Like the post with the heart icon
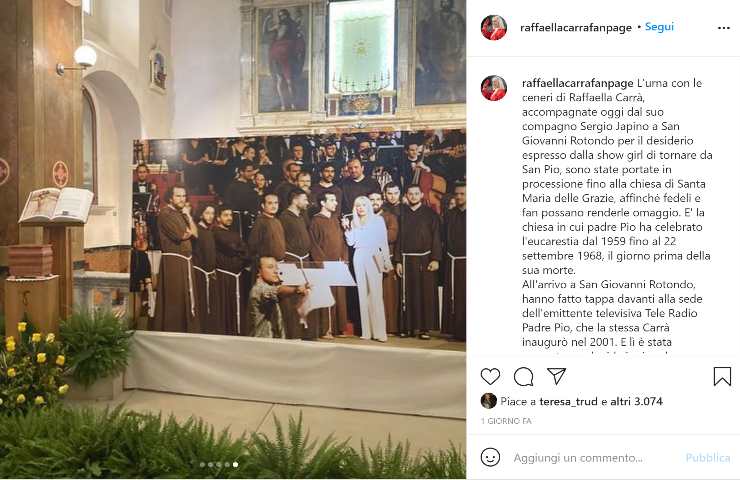Viewport: 740px width, 480px height. coord(490,376)
